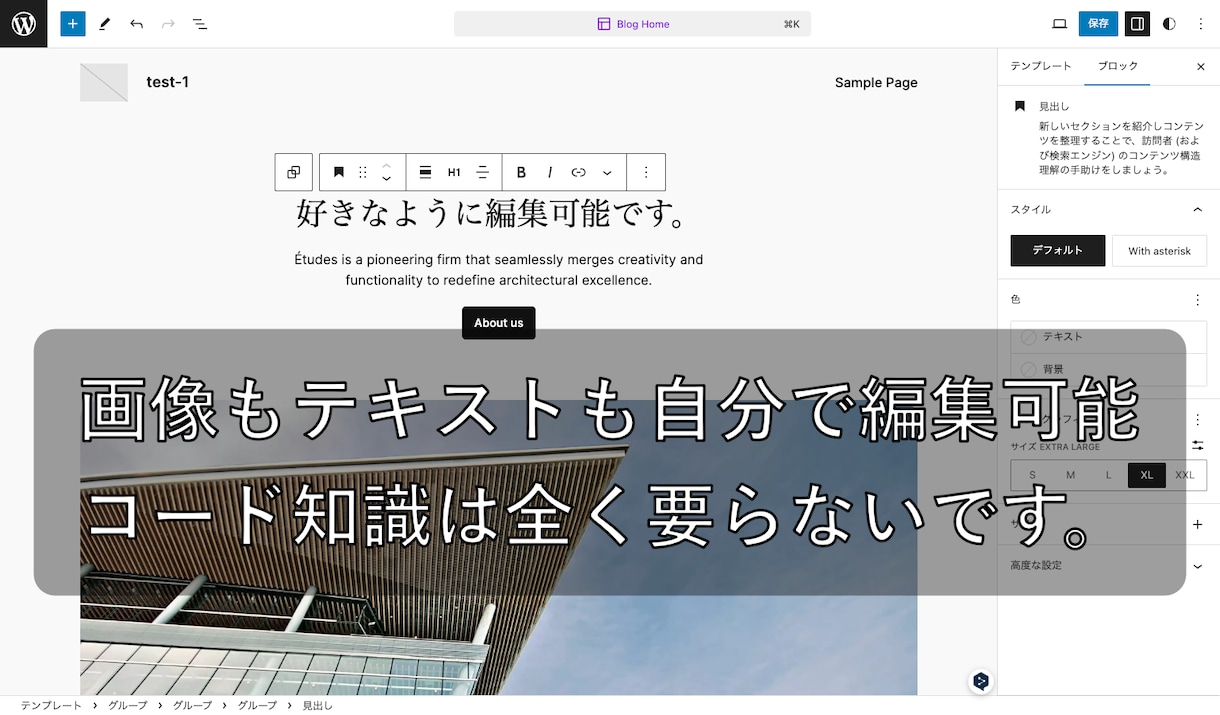Change the text alignment

pyautogui.click(x=482, y=172)
